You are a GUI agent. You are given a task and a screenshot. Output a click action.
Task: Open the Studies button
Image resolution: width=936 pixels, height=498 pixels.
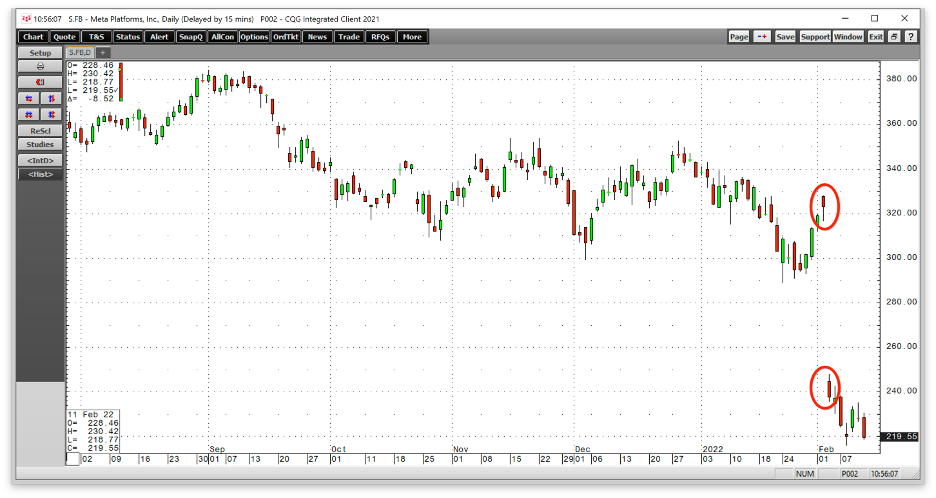point(40,145)
